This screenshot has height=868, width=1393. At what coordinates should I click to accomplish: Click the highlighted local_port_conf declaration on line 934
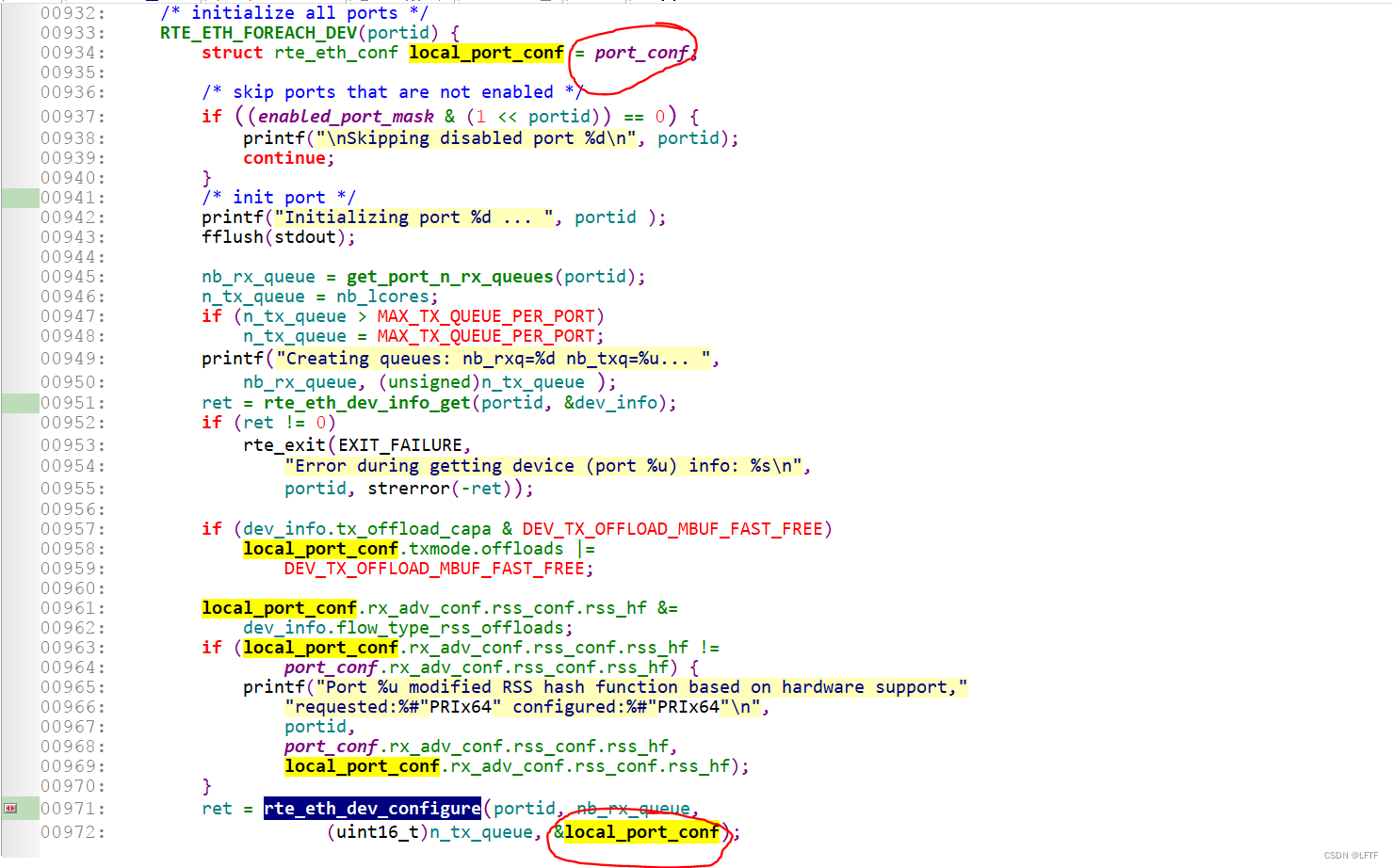486,53
